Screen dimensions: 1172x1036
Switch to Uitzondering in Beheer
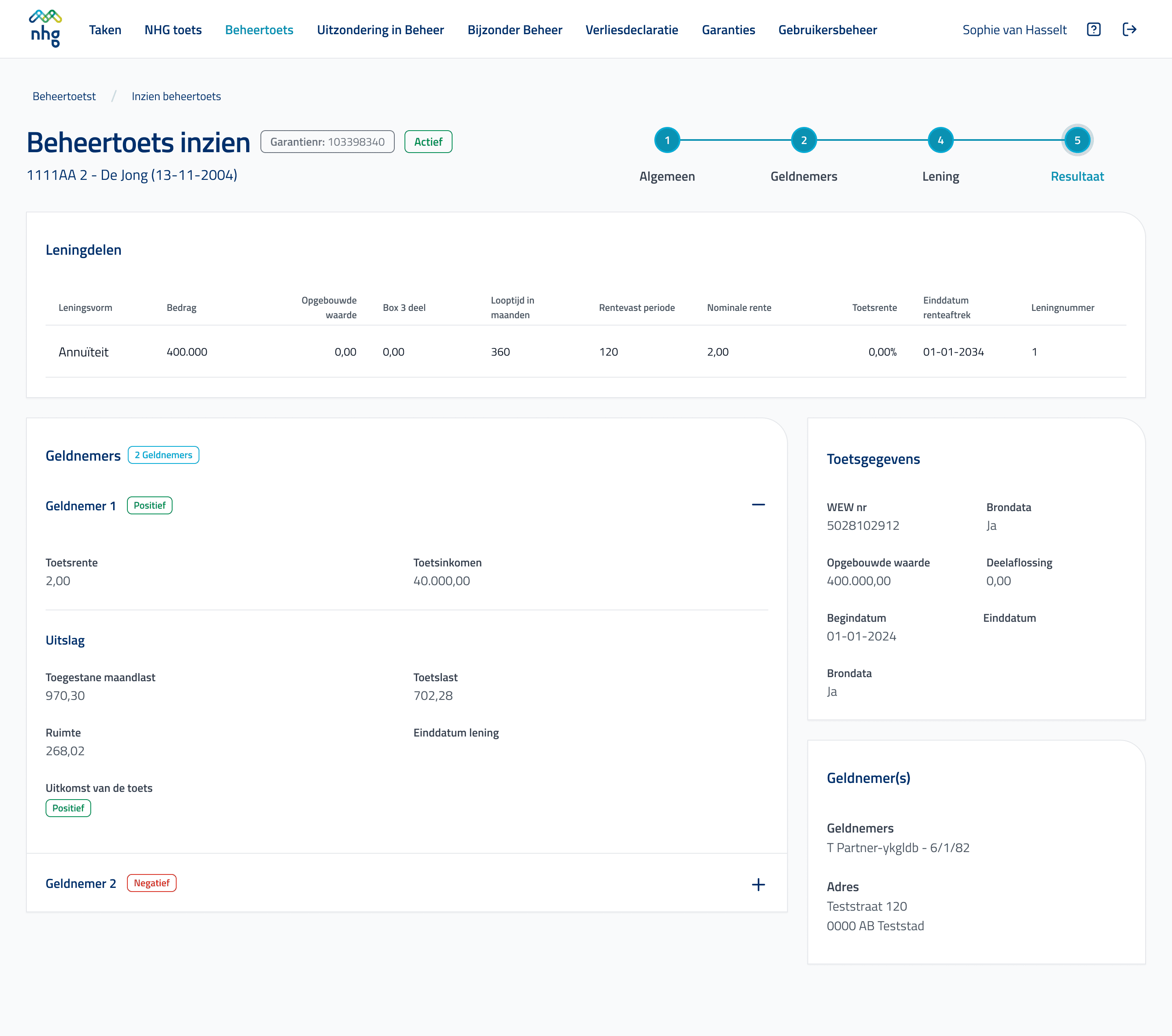point(380,30)
